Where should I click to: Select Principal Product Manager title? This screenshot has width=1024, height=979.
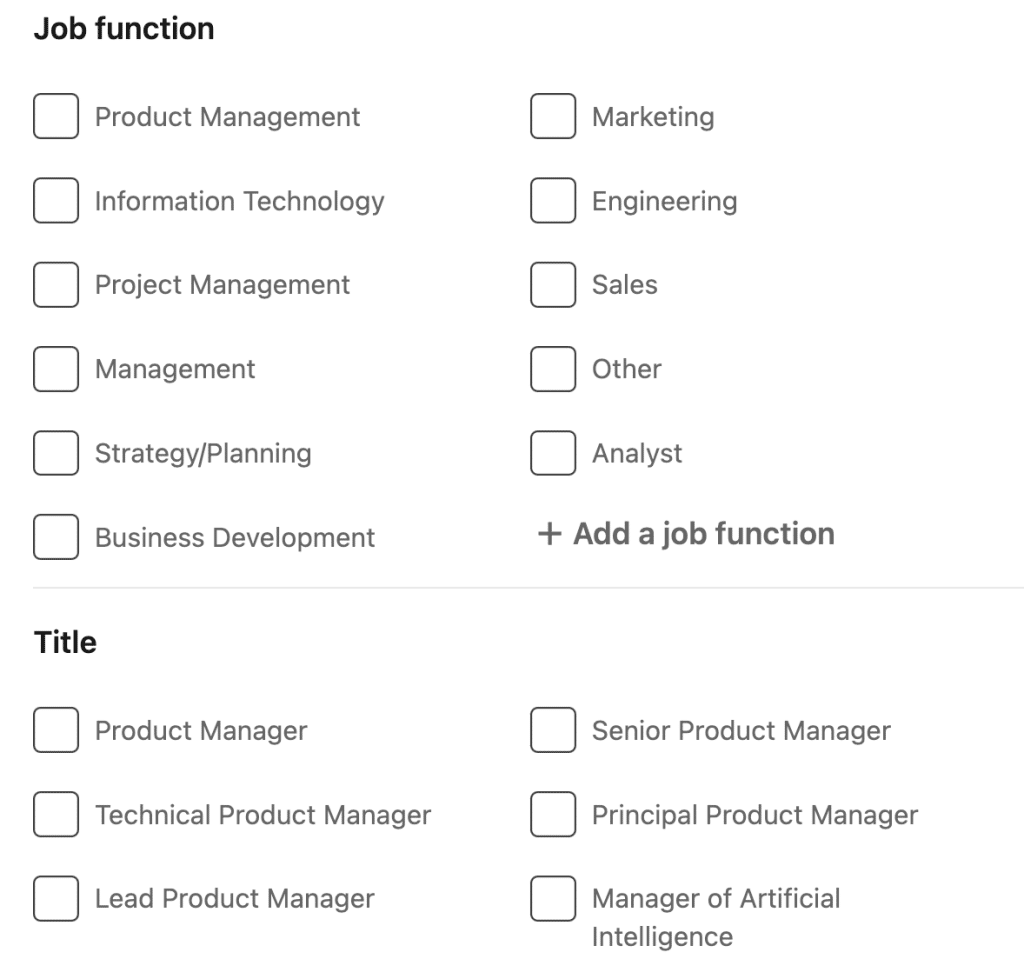pyautogui.click(x=553, y=815)
